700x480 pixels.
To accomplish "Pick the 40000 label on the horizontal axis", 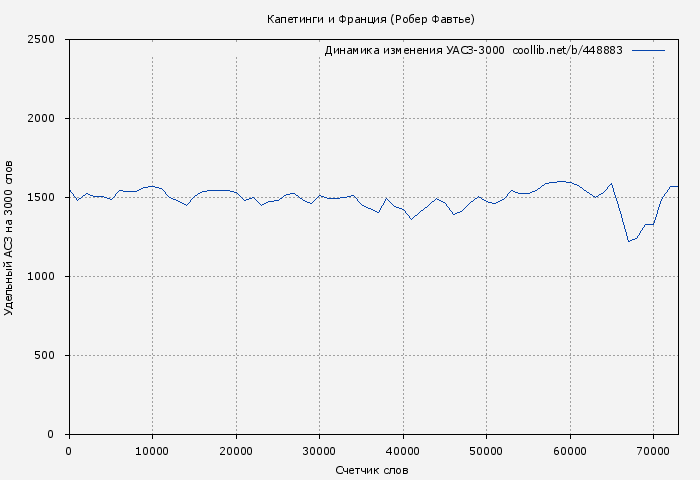I will pyautogui.click(x=403, y=451).
